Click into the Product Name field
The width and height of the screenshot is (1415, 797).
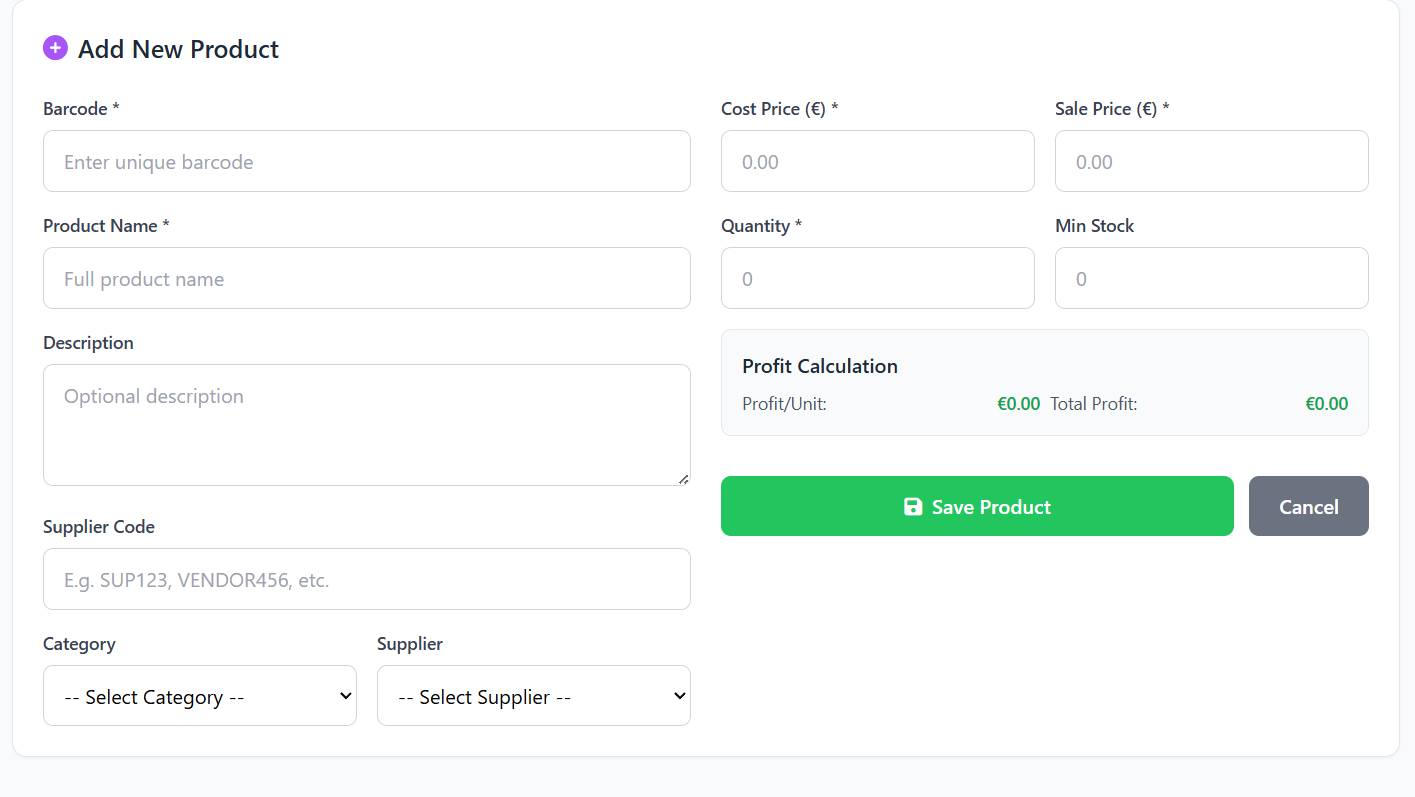[366, 279]
